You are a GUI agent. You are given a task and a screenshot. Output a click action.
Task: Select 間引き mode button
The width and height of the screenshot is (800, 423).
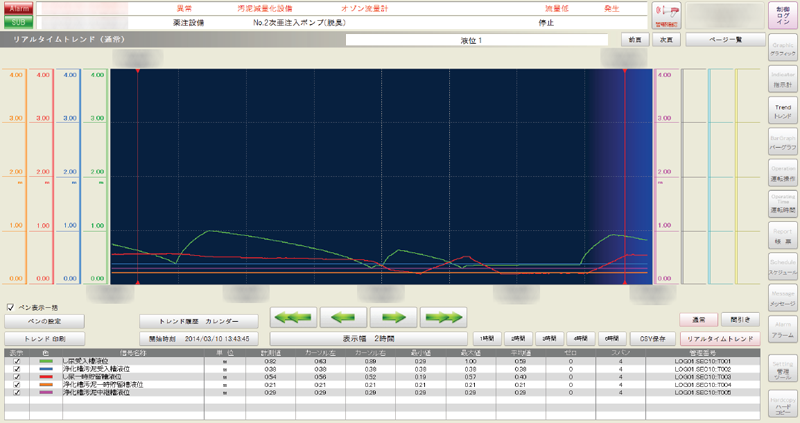pos(740,320)
